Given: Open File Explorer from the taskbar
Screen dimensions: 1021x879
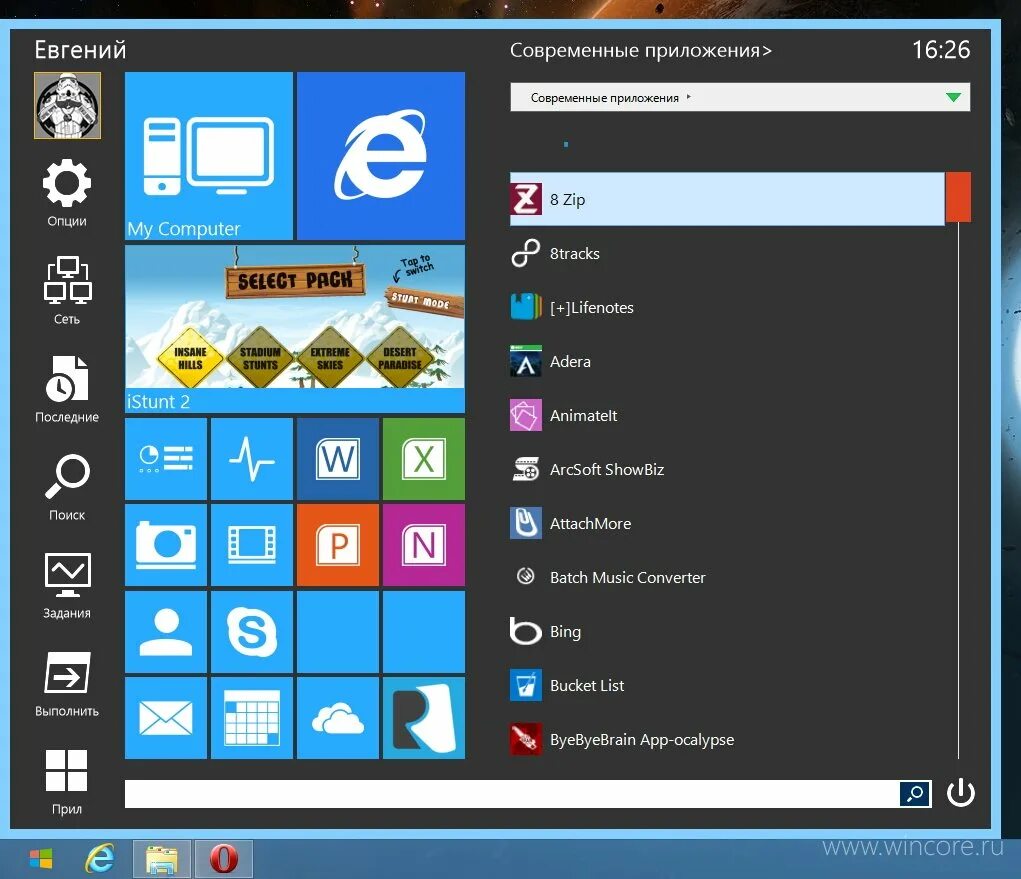Looking at the screenshot, I should (161, 859).
